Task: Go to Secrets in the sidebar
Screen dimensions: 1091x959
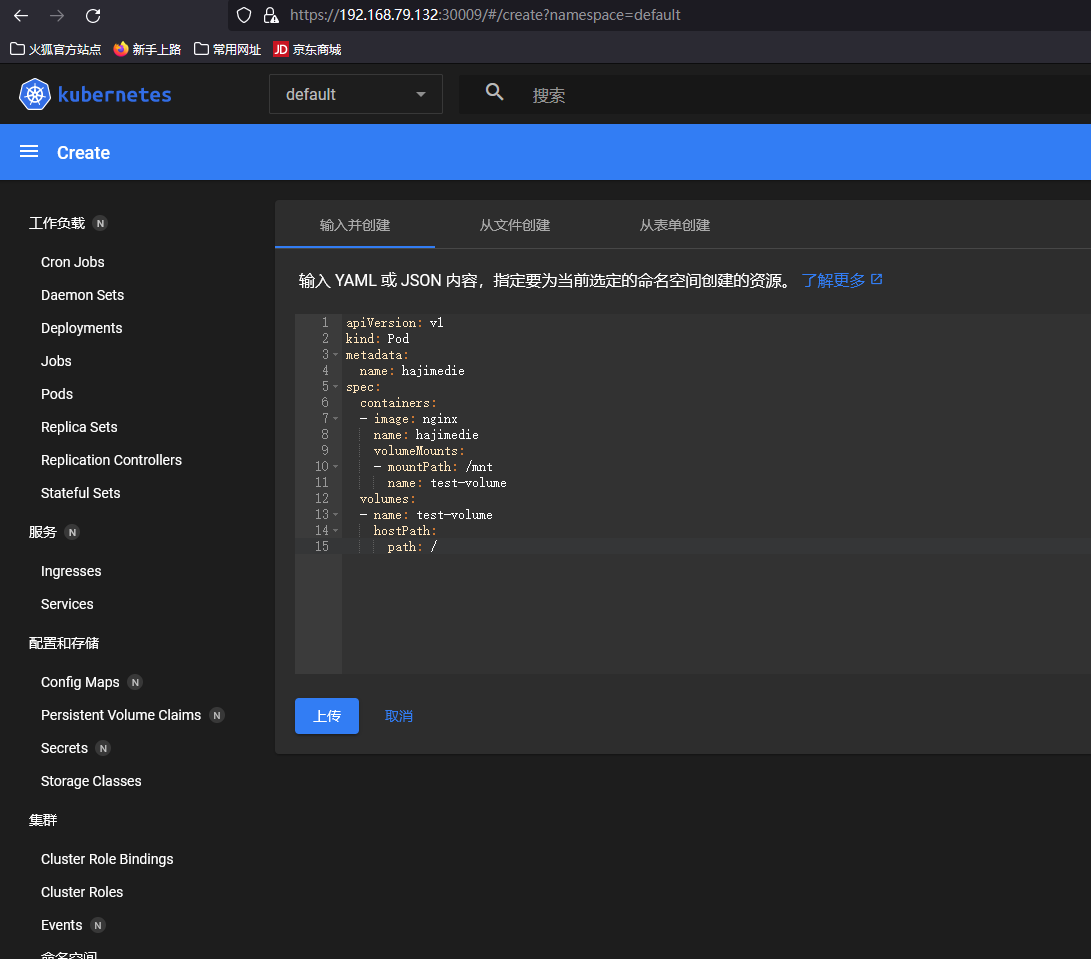Action: point(65,748)
